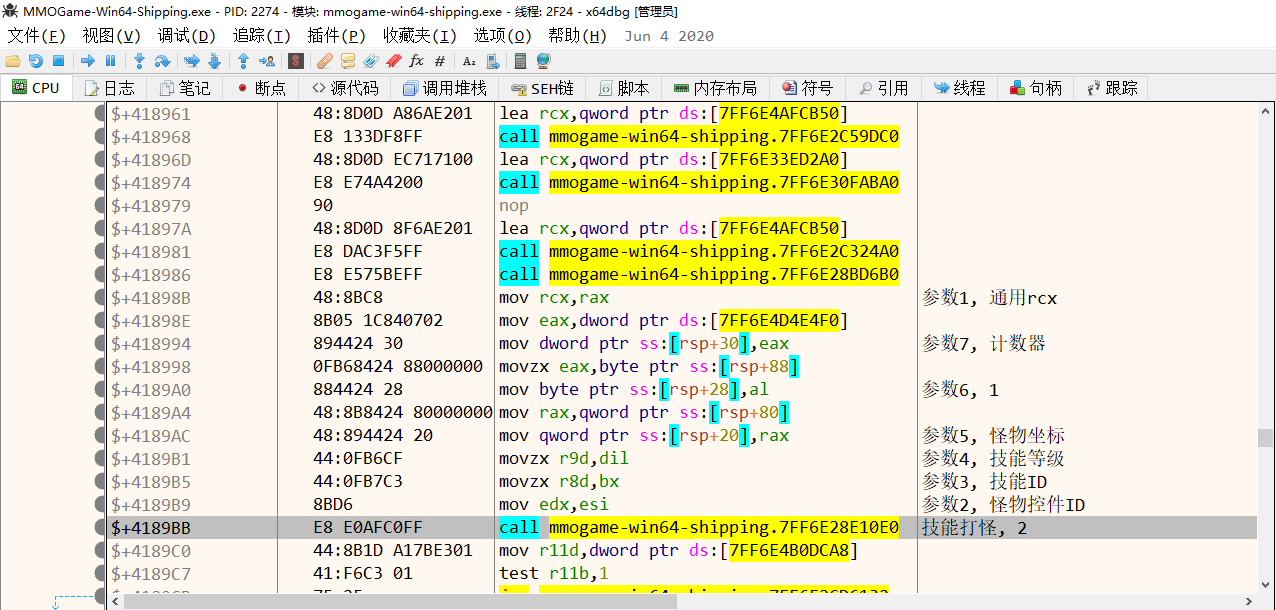
Task: Select the mov edx,esi instruction
Action: pos(553,505)
